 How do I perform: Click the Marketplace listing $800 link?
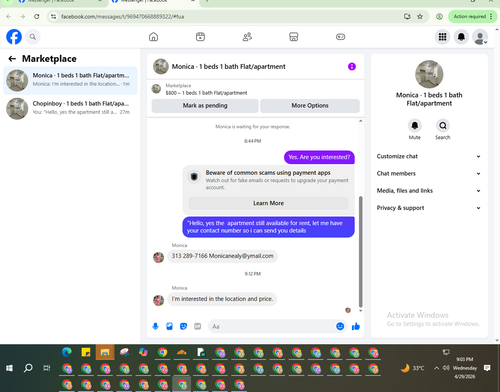[206, 93]
